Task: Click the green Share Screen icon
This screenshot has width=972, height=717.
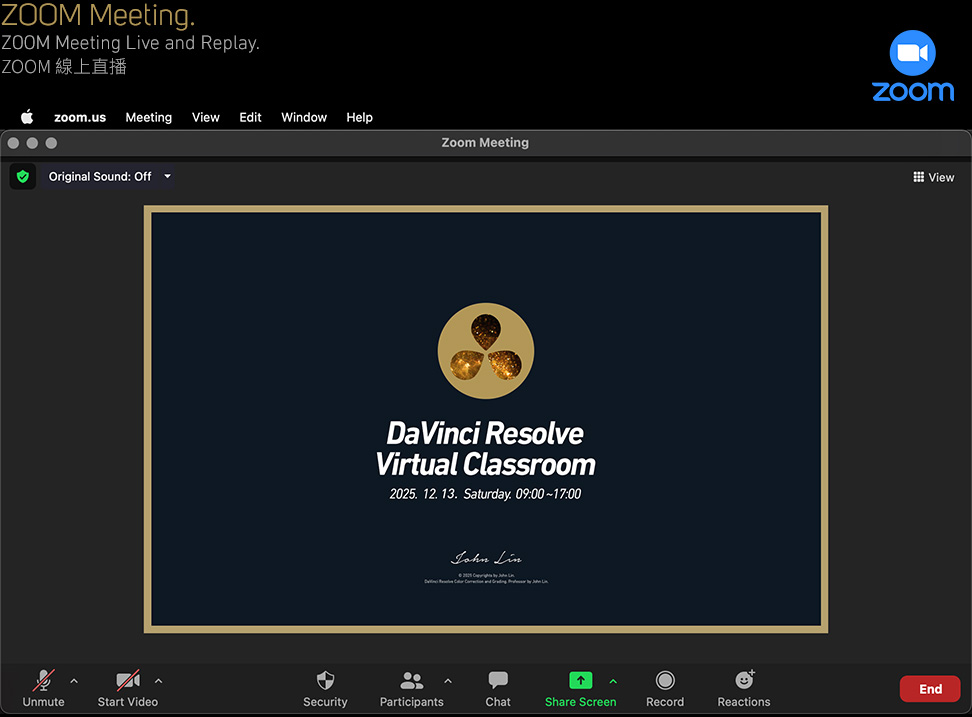Action: (x=580, y=680)
